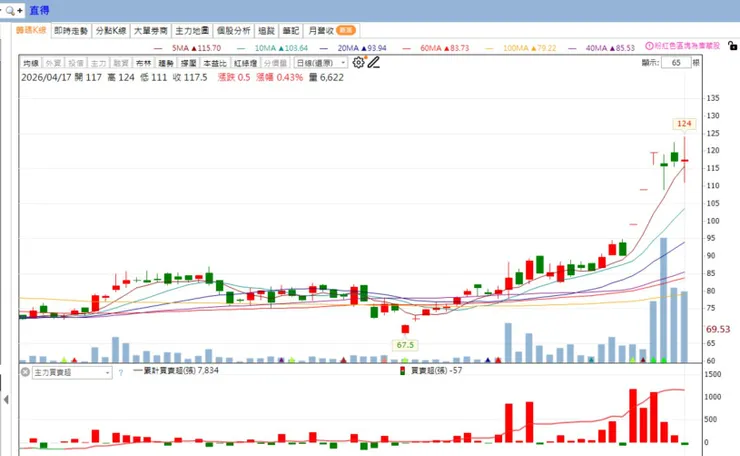Close the 主力買賣超 indicator panel
Screen dimensions: 740x456
(x=25, y=372)
